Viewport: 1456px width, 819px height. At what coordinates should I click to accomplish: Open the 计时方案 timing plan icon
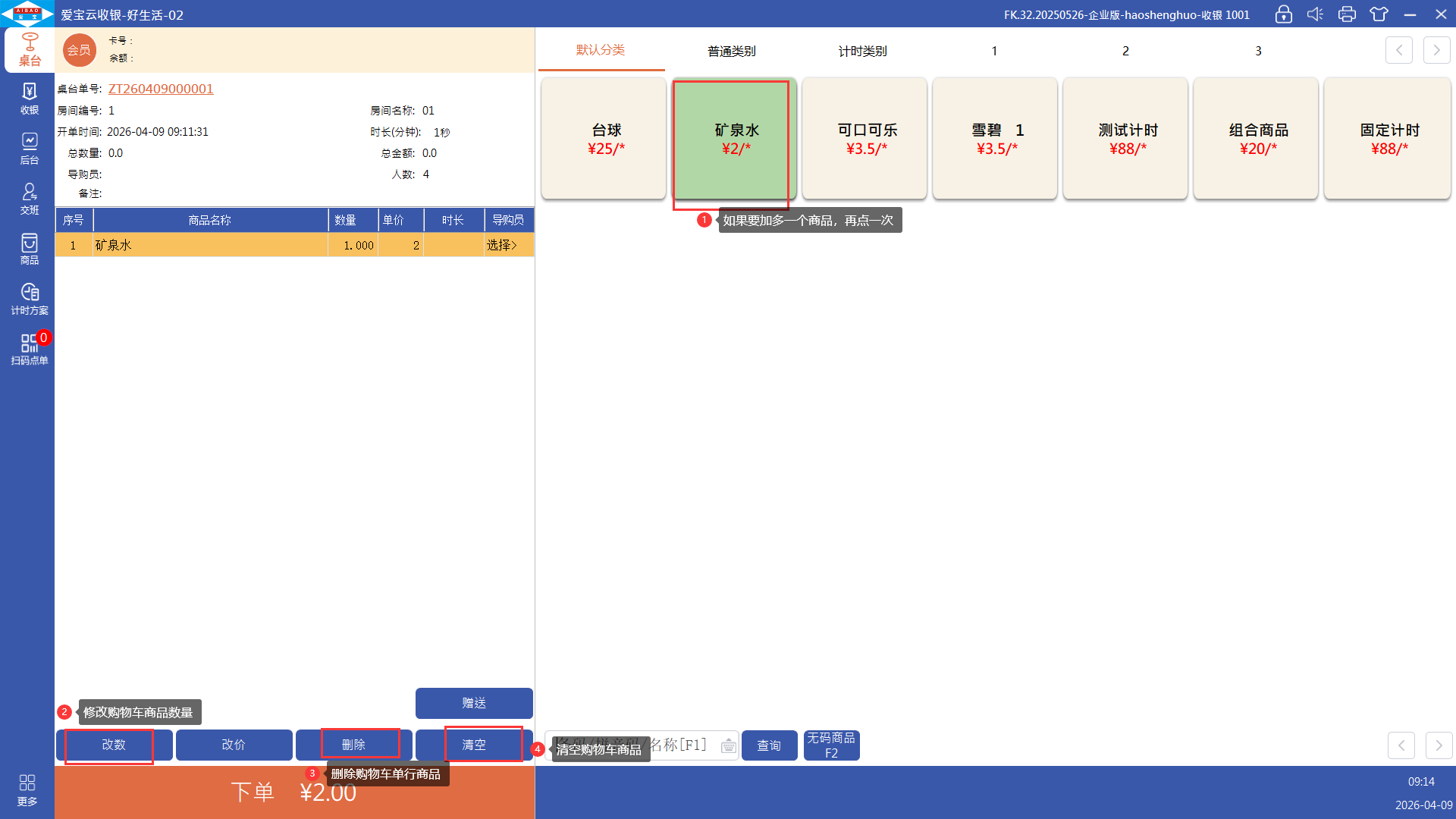(29, 299)
